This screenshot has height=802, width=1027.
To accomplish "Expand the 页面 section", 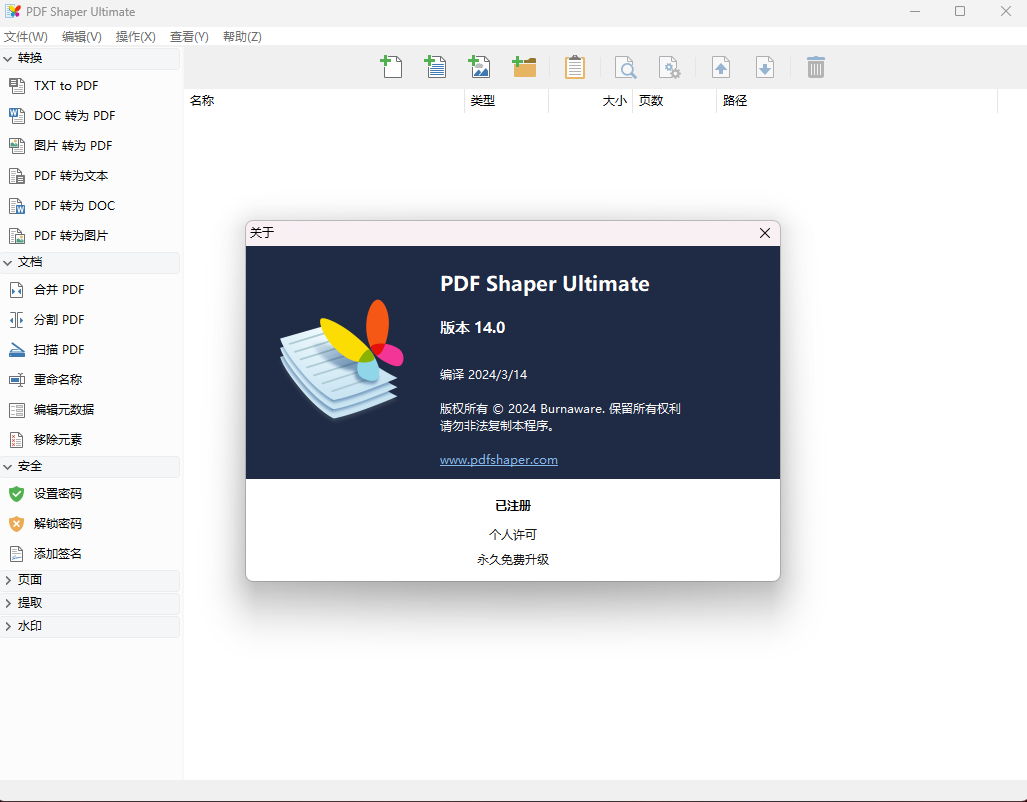I will point(90,580).
